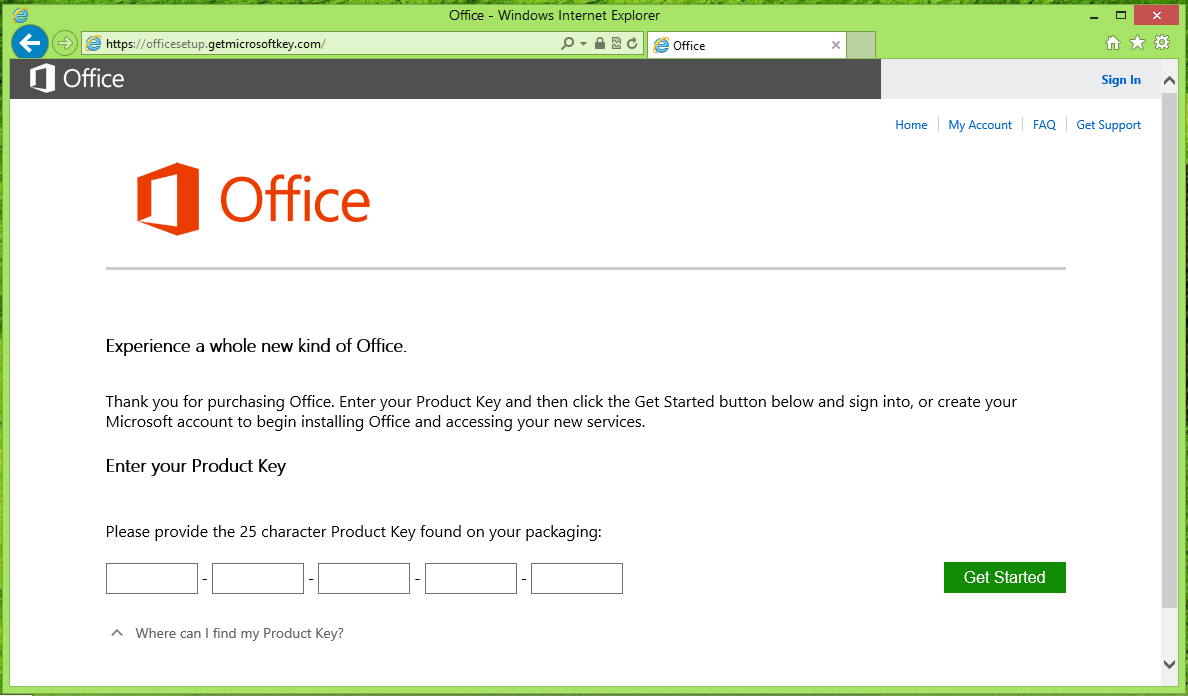Minimize the Internet Explorer window
1188x696 pixels.
pyautogui.click(x=1094, y=15)
